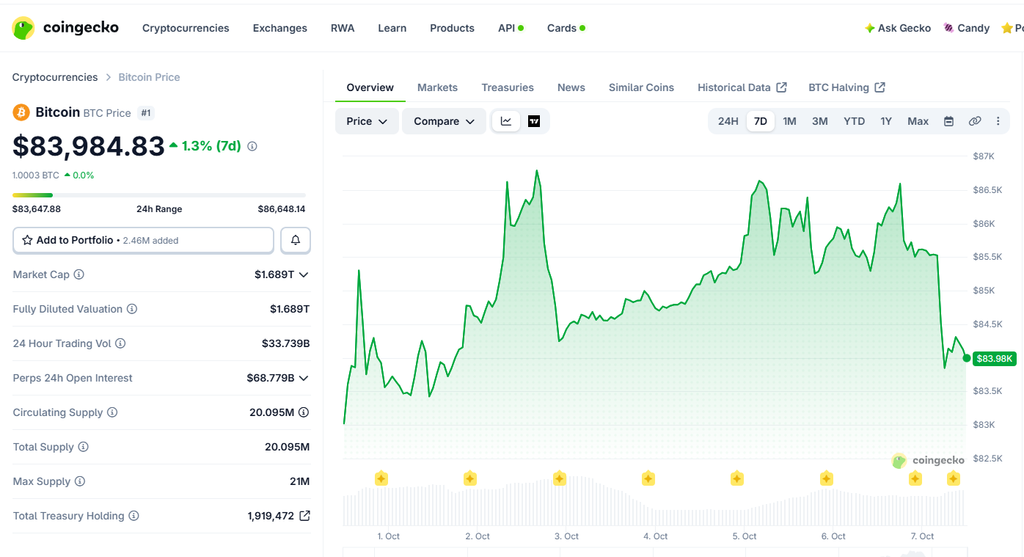Click the $83,984.83 price value
The height and width of the screenshot is (557, 1024).
tap(88, 146)
